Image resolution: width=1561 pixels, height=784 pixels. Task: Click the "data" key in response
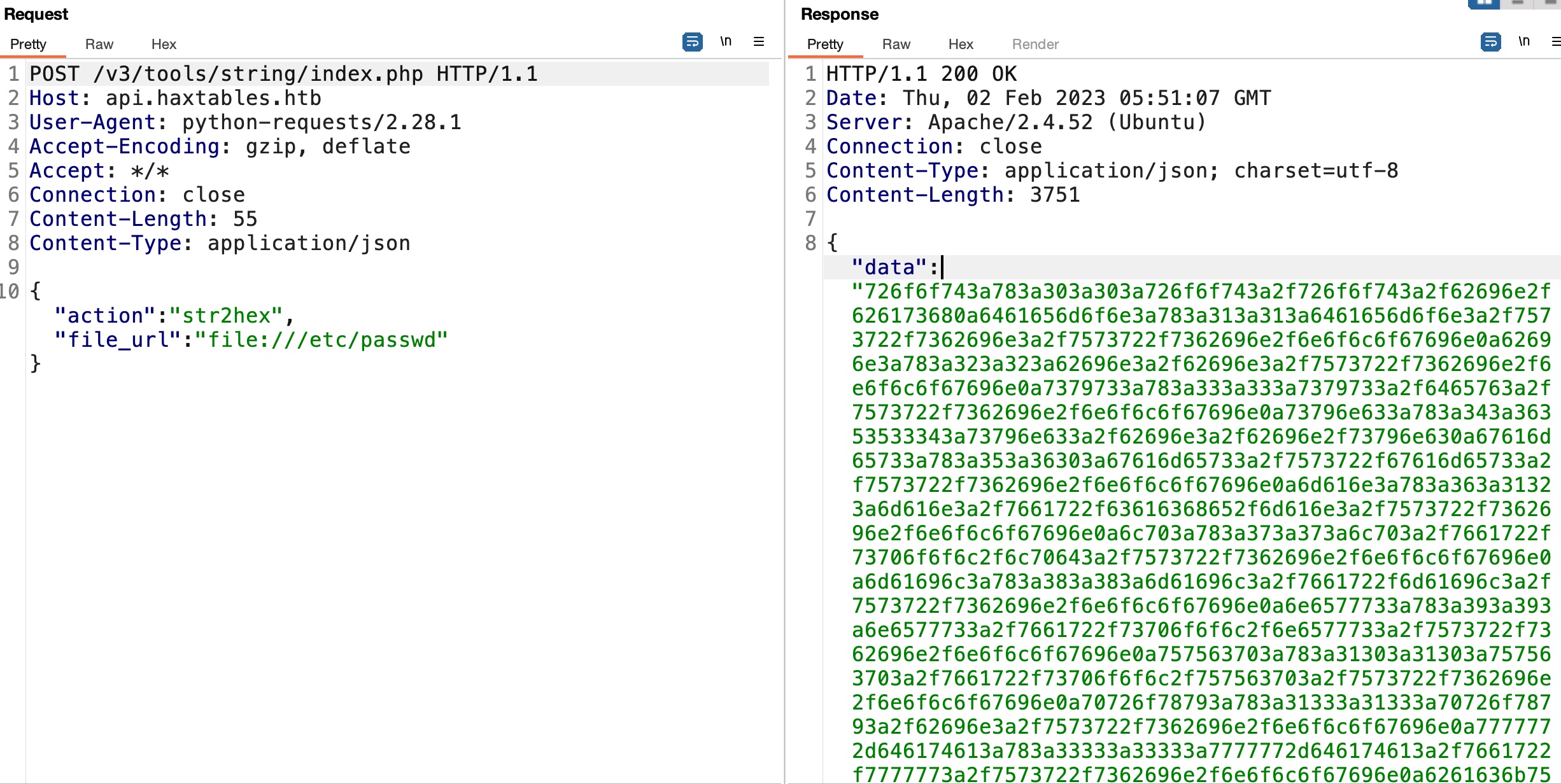889,267
